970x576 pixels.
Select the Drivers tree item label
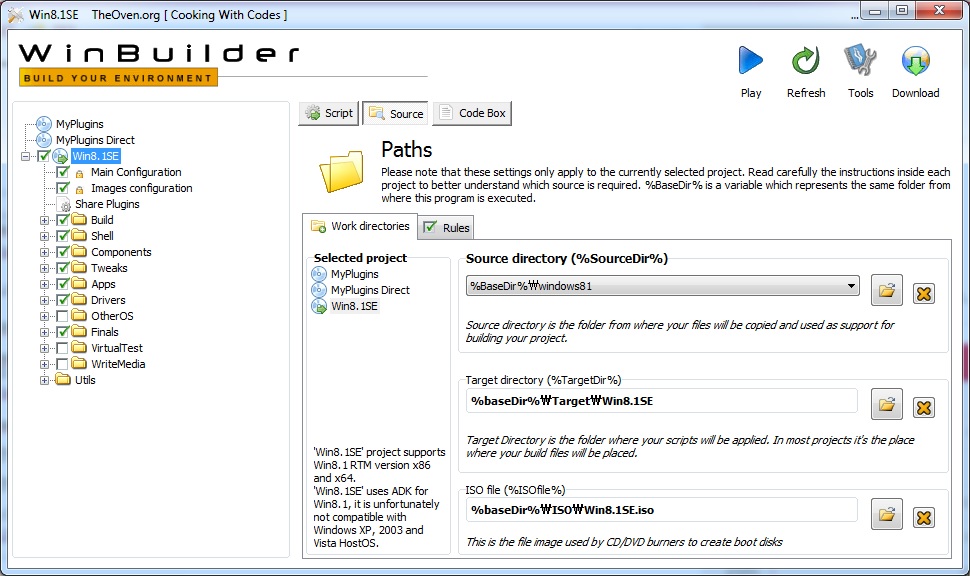coord(108,299)
